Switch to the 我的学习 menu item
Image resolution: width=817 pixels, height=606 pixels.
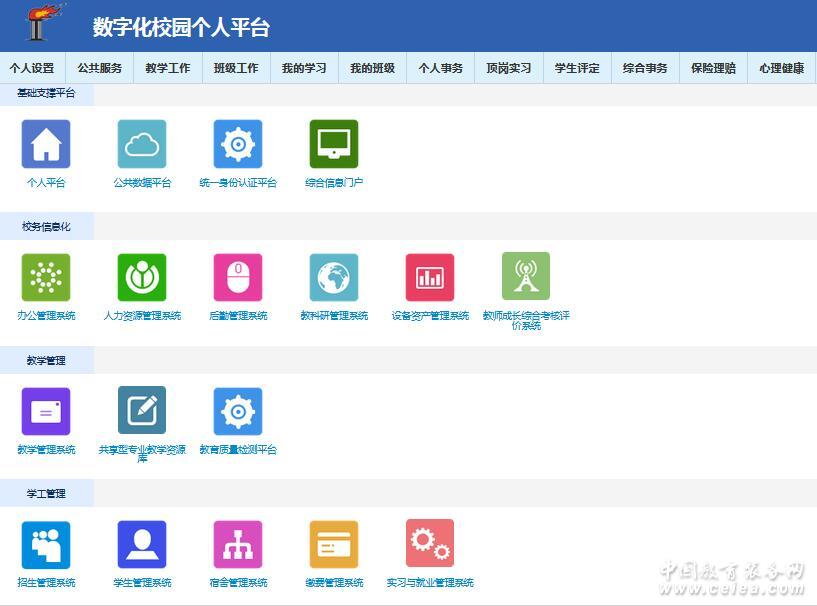tap(304, 68)
